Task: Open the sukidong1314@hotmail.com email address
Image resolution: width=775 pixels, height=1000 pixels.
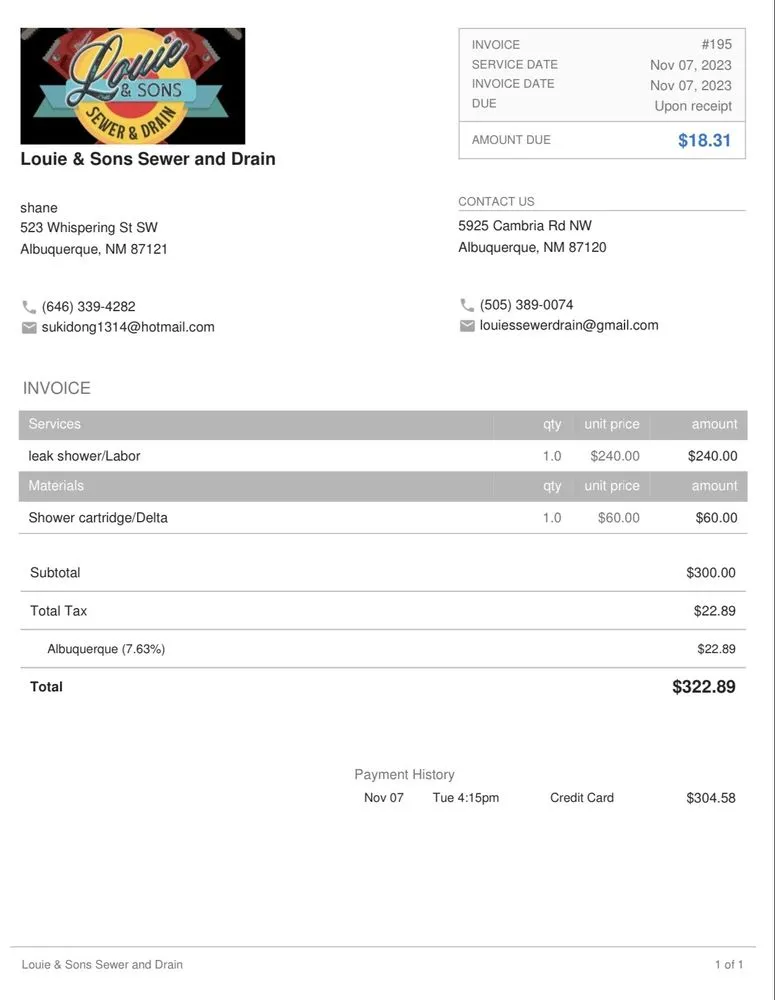Action: pos(128,327)
